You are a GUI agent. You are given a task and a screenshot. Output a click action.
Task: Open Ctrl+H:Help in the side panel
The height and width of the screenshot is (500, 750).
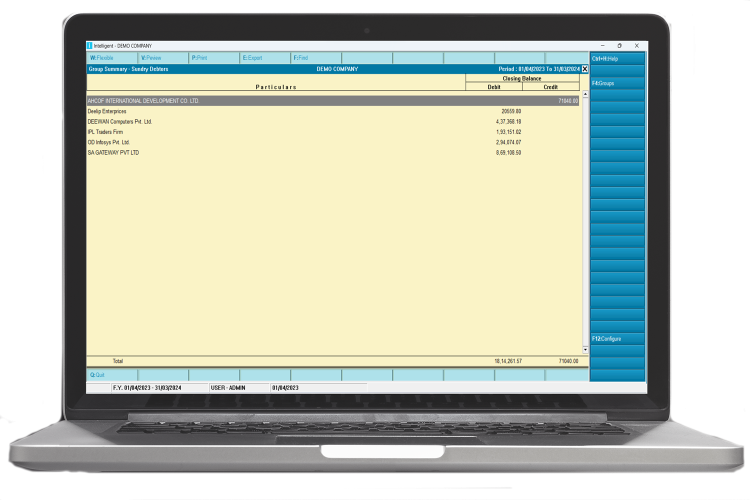[x=617, y=59]
